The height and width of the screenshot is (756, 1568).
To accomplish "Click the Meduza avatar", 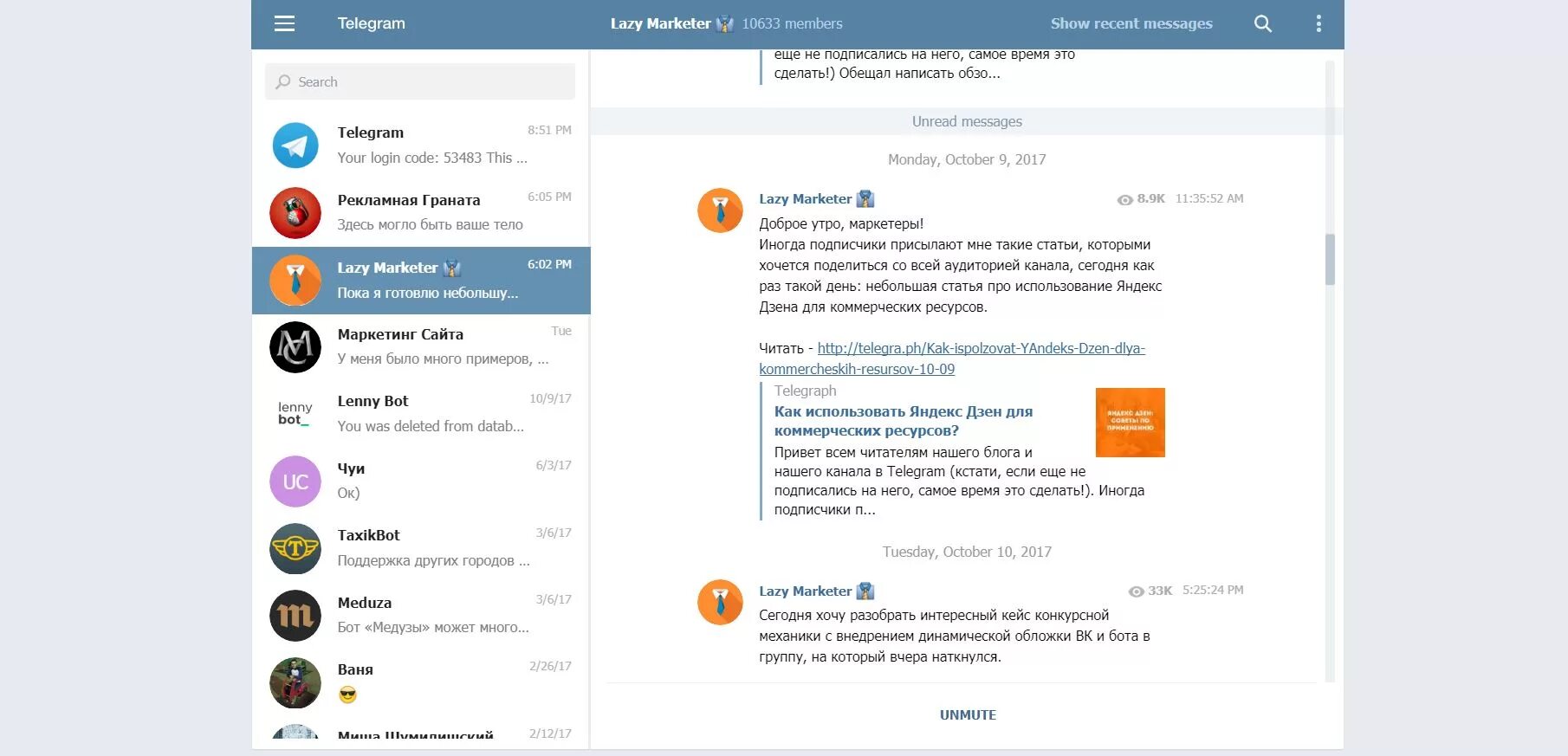I will pos(295,615).
